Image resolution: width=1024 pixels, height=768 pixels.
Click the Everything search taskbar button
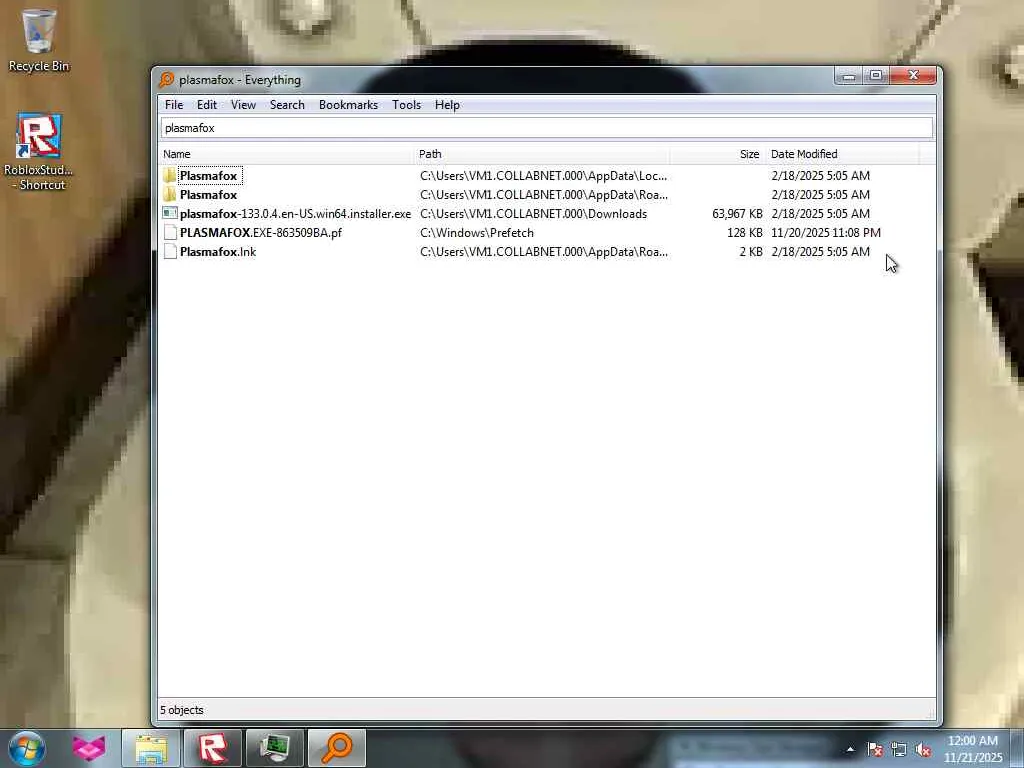tap(337, 748)
